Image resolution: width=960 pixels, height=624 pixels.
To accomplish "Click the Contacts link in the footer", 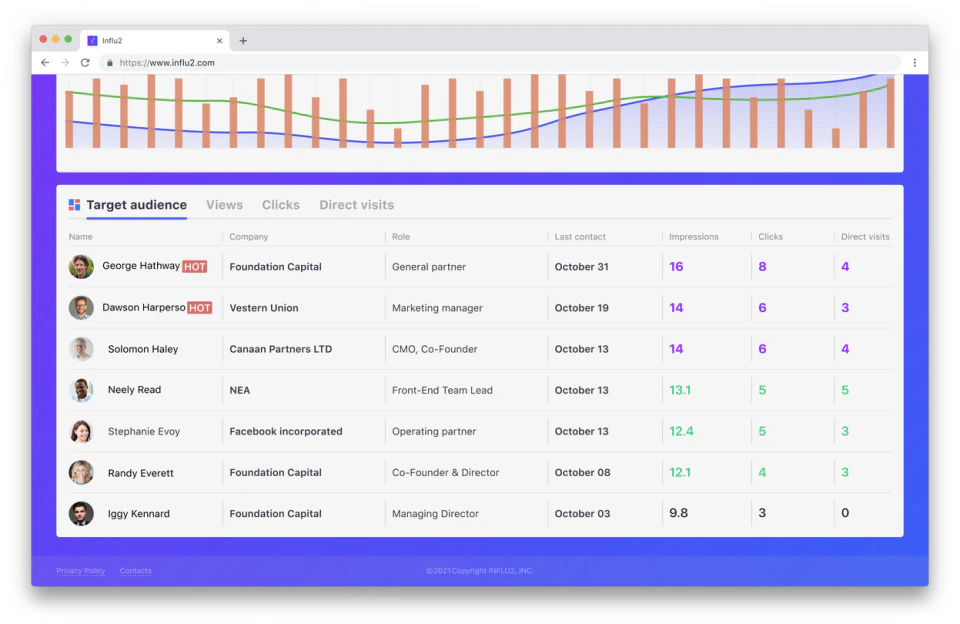I will click(x=135, y=570).
